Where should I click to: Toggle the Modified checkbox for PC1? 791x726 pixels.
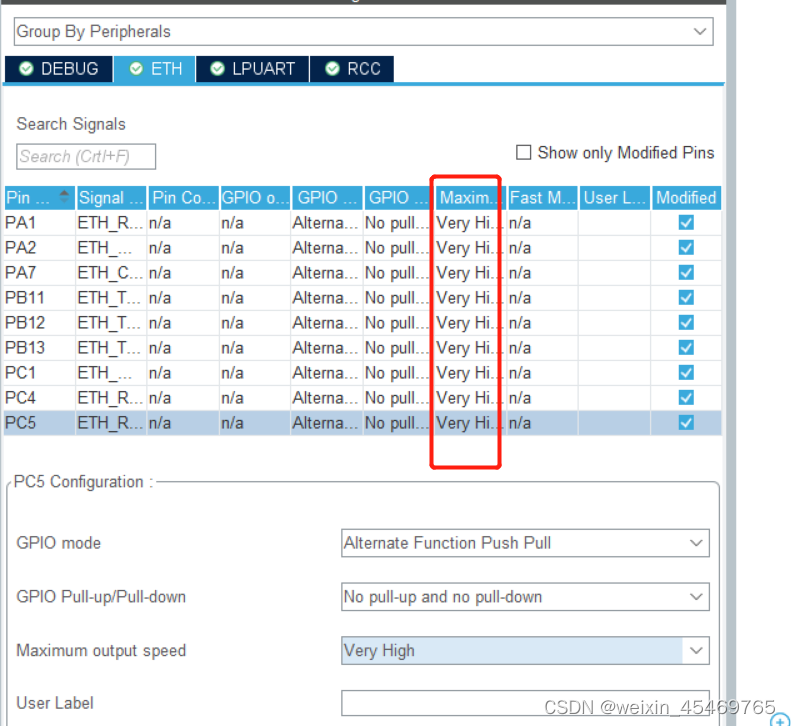click(x=686, y=372)
